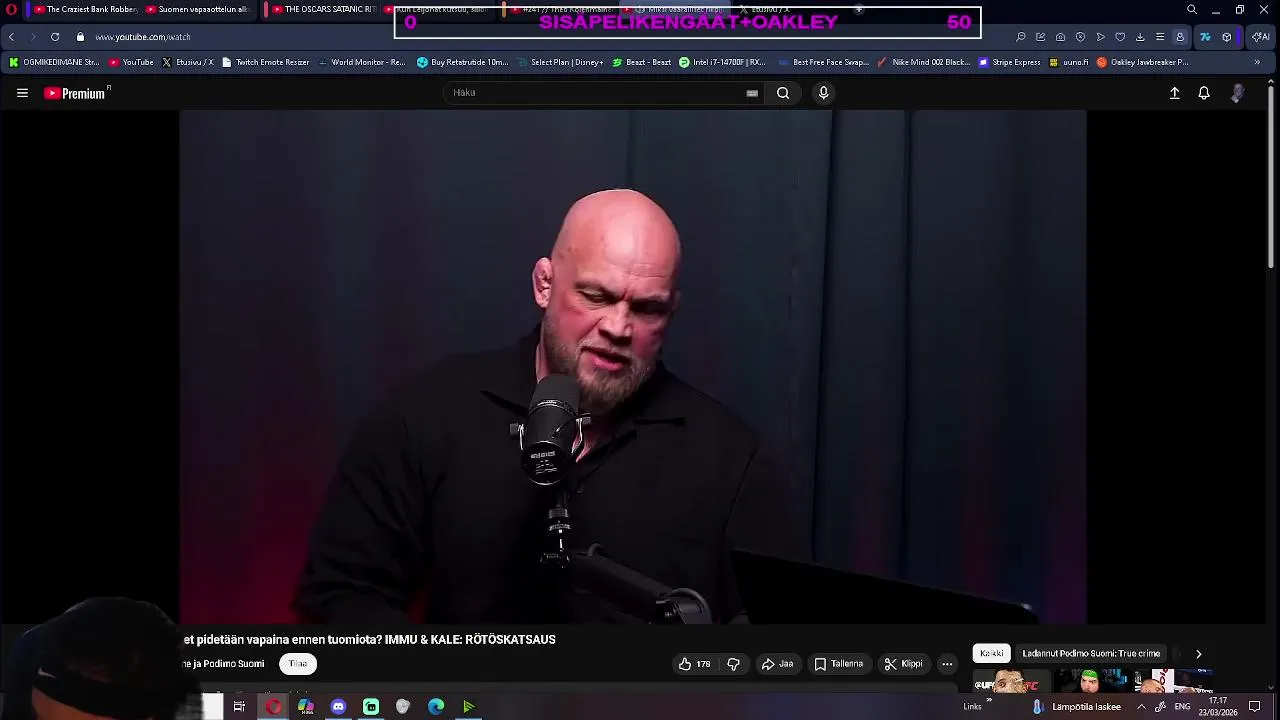Bookmark page with the heart icon
This screenshot has width=1280, height=720.
click(1120, 37)
